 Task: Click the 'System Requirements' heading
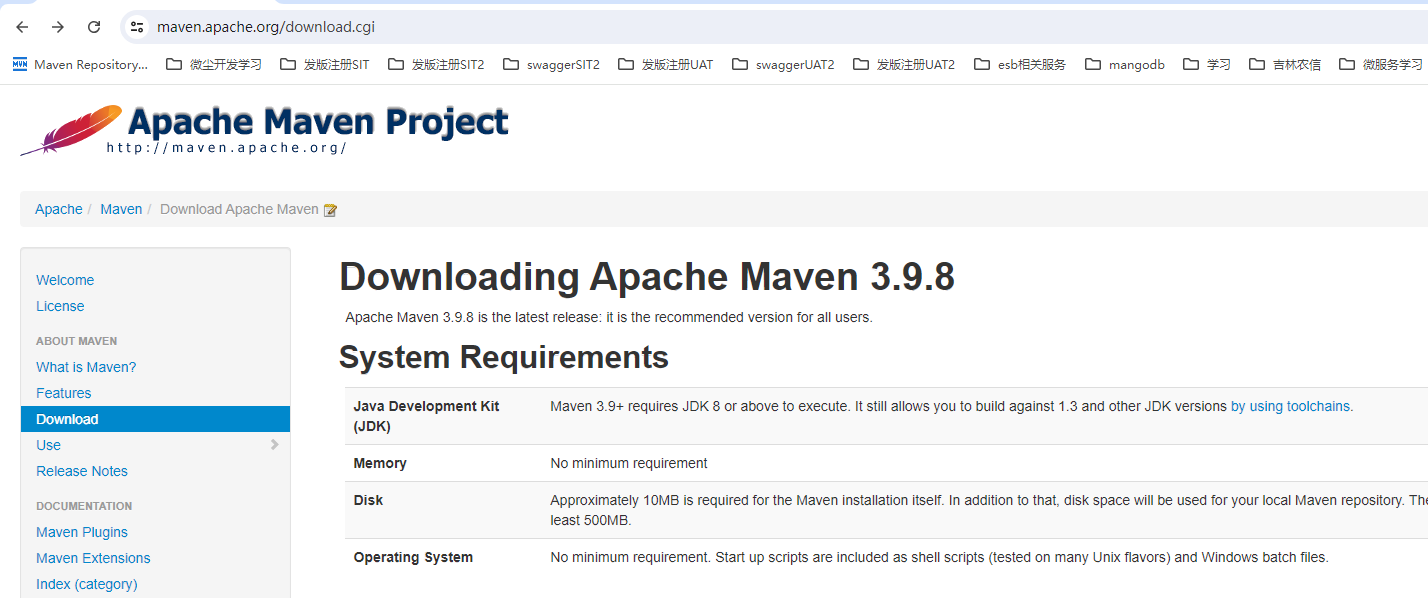504,357
